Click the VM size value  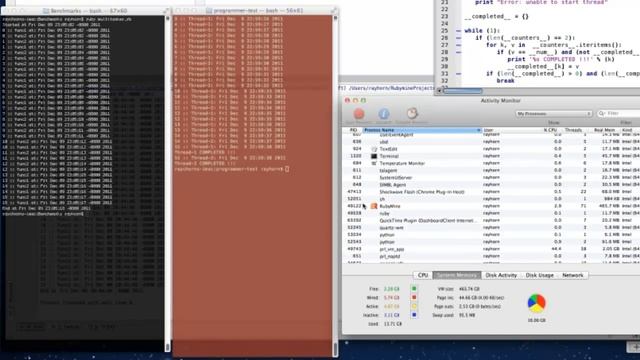coord(469,289)
